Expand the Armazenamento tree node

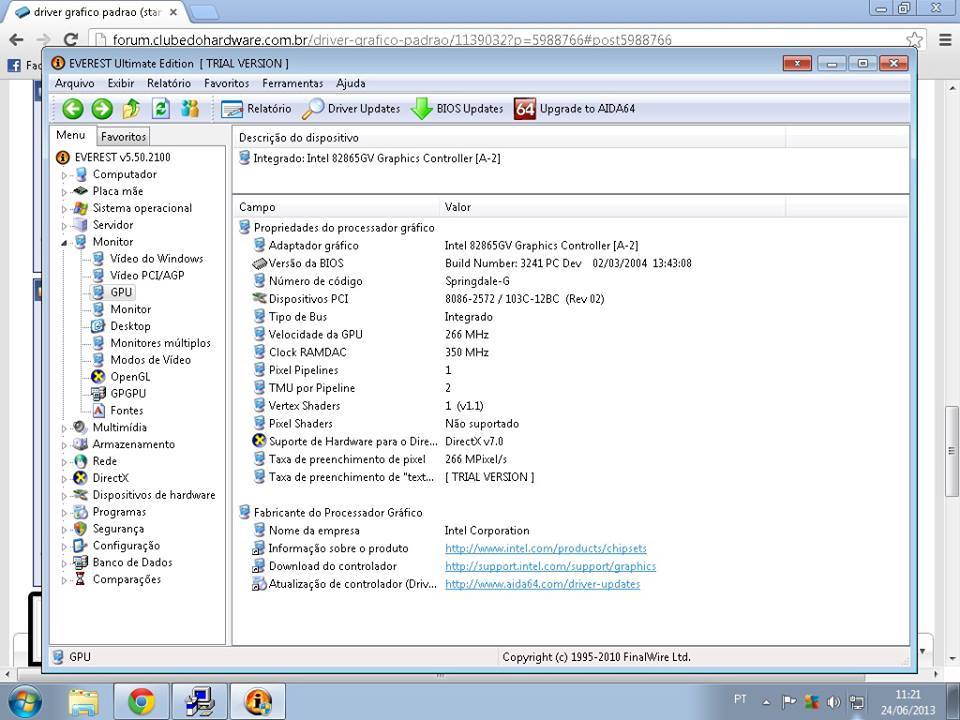pyautogui.click(x=64, y=445)
